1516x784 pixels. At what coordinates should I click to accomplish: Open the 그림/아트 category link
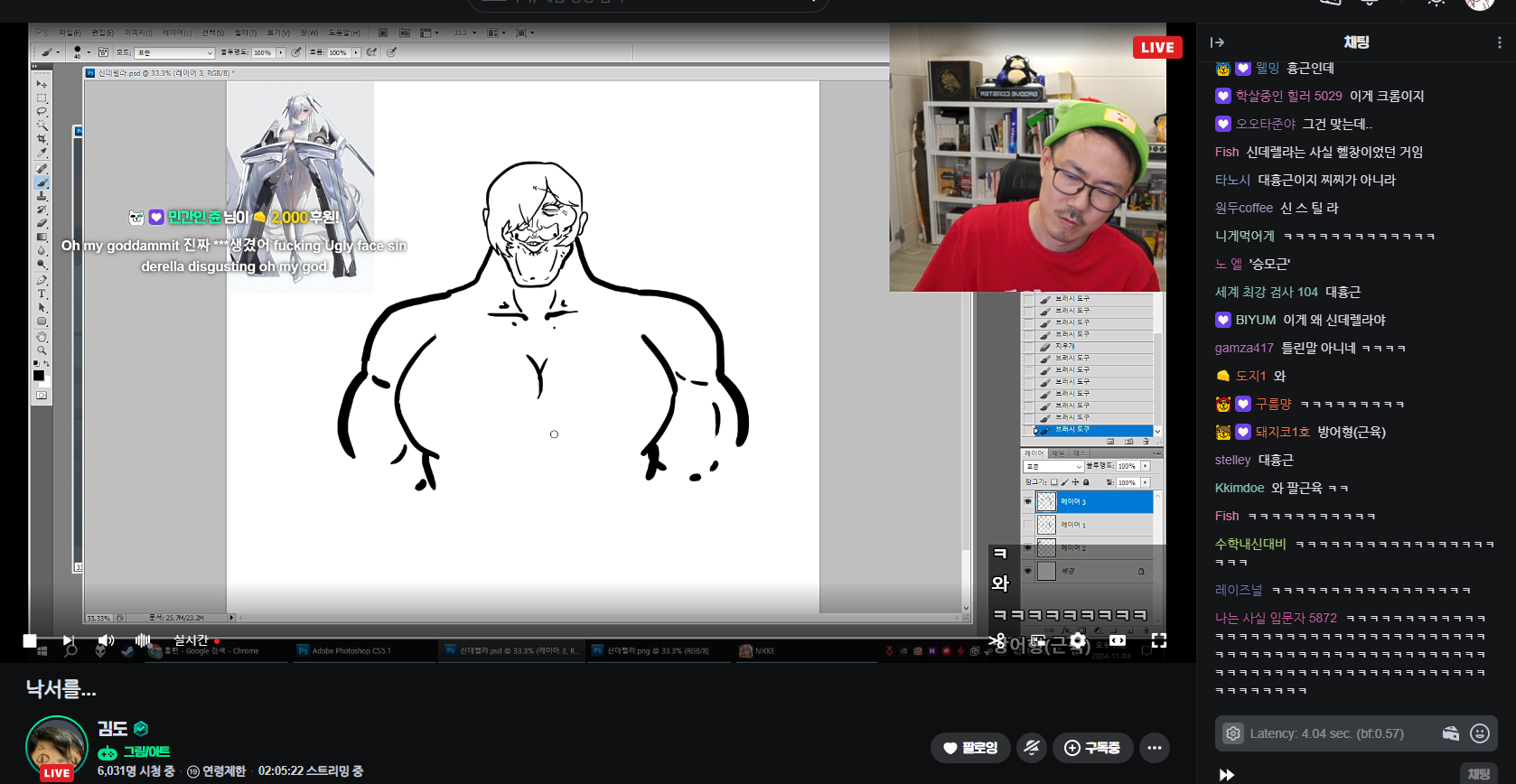(x=145, y=751)
